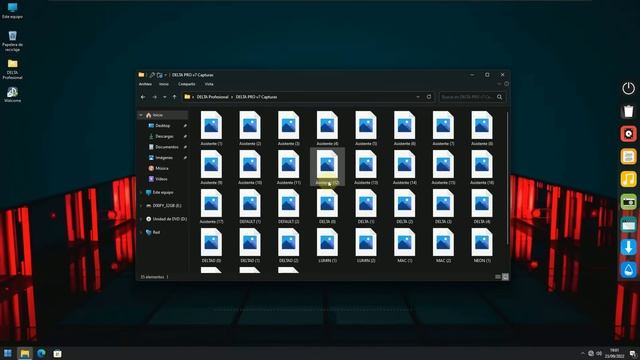
Task: Open the Welcome desktop shortcut
Action: [x=12, y=95]
